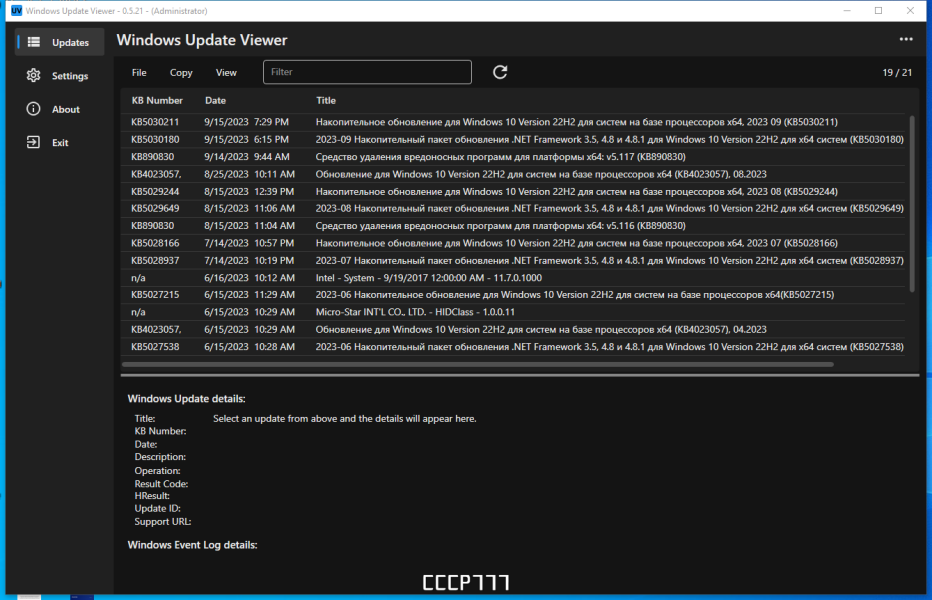Click date cell 7/14/2023 10:57 PM

[249, 243]
